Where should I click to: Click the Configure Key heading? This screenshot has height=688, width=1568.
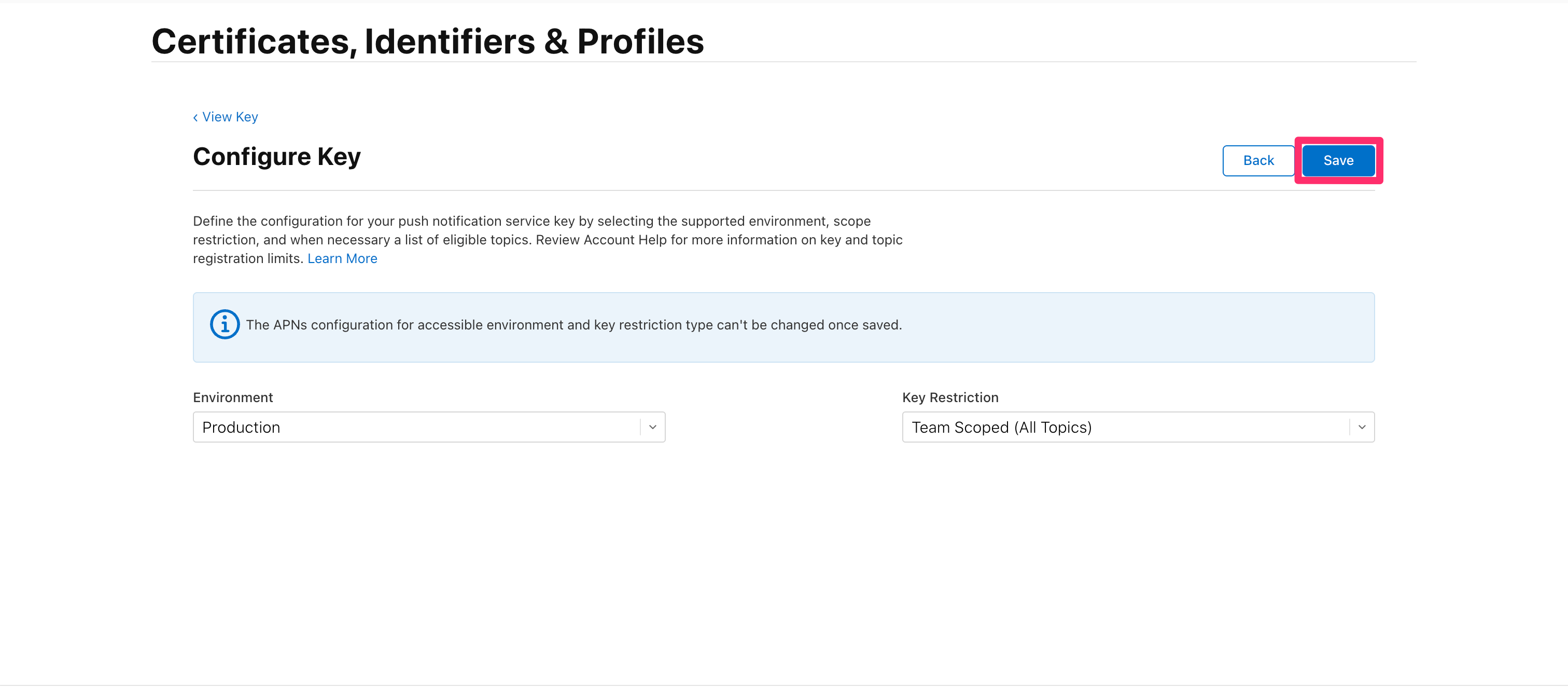pos(277,157)
